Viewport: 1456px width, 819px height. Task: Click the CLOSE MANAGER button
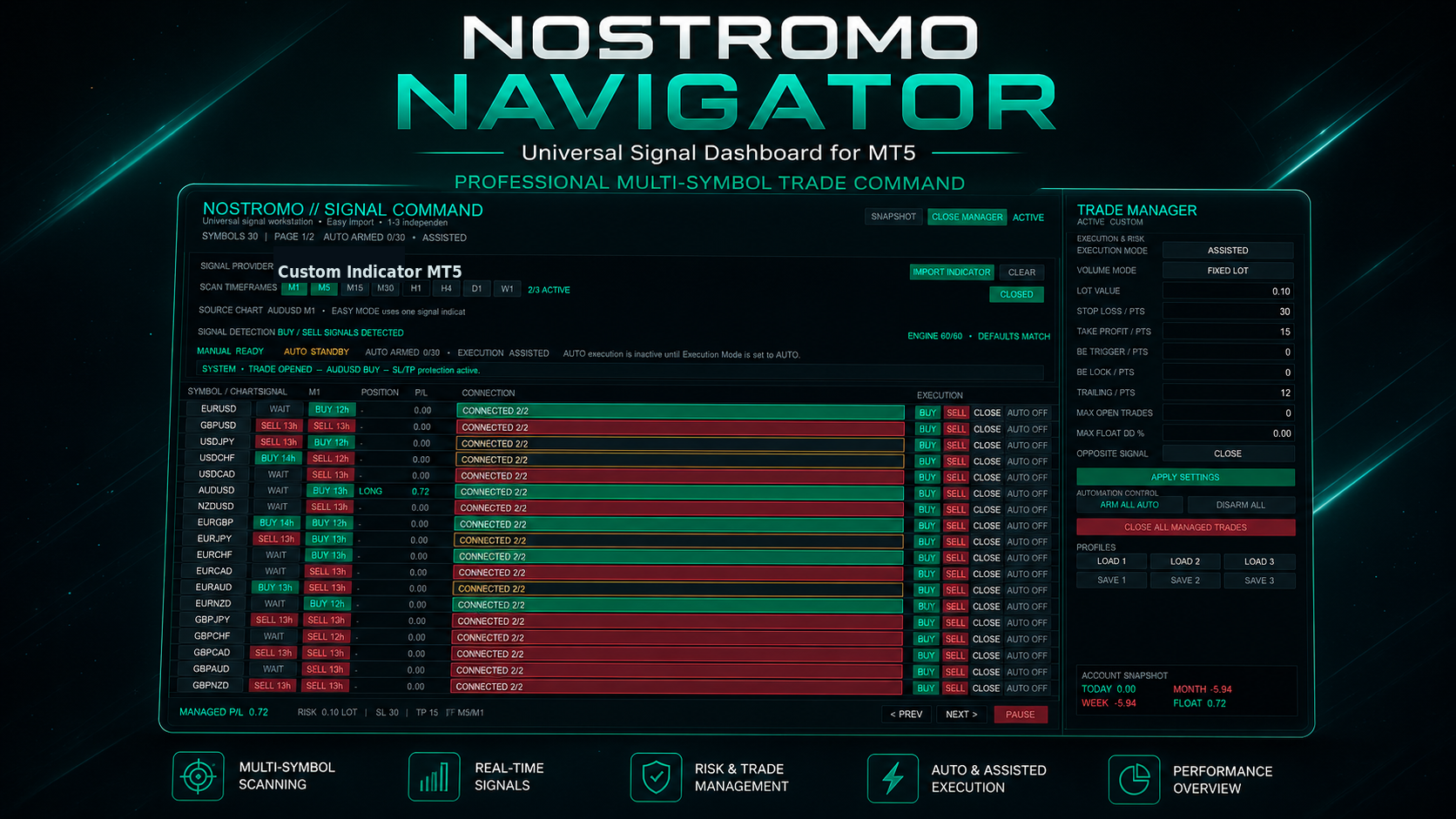tap(967, 217)
